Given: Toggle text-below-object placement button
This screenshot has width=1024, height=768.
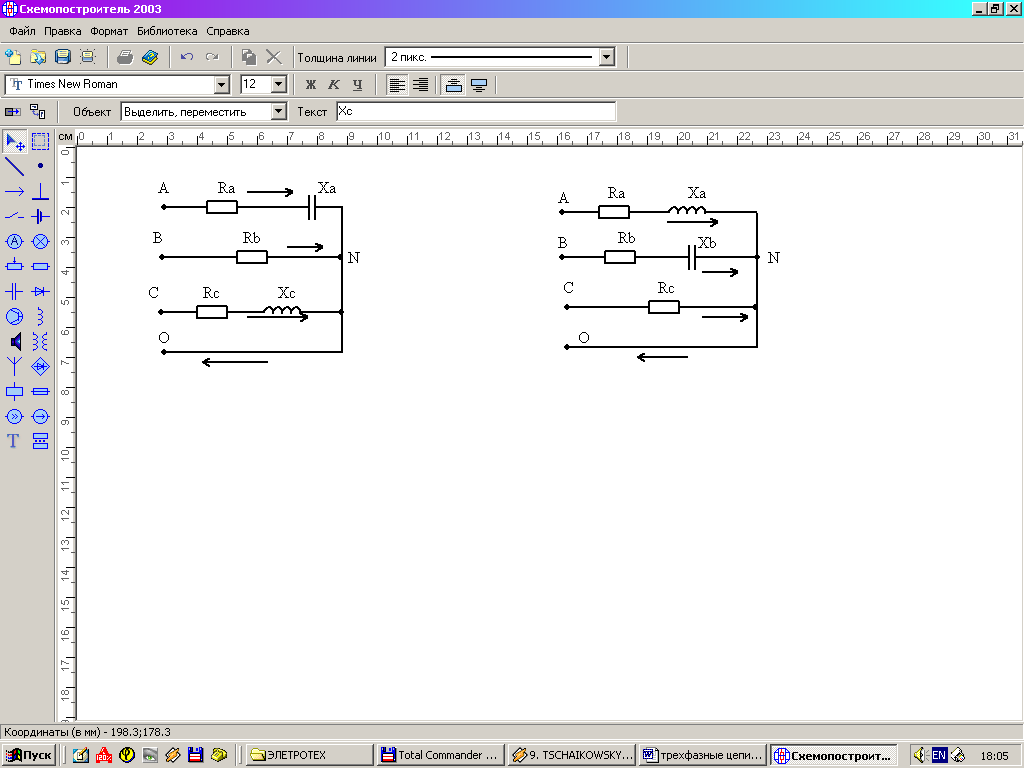Looking at the screenshot, I should tap(479, 85).
